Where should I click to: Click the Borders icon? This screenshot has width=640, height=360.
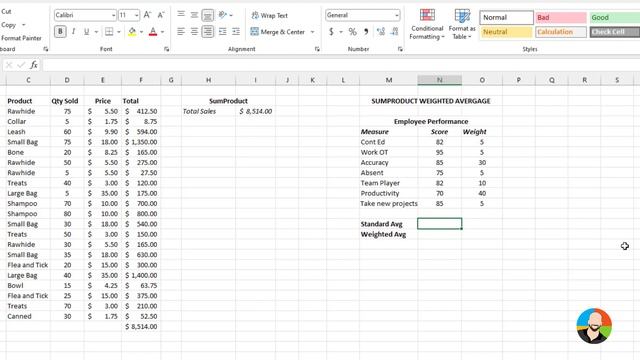point(109,31)
